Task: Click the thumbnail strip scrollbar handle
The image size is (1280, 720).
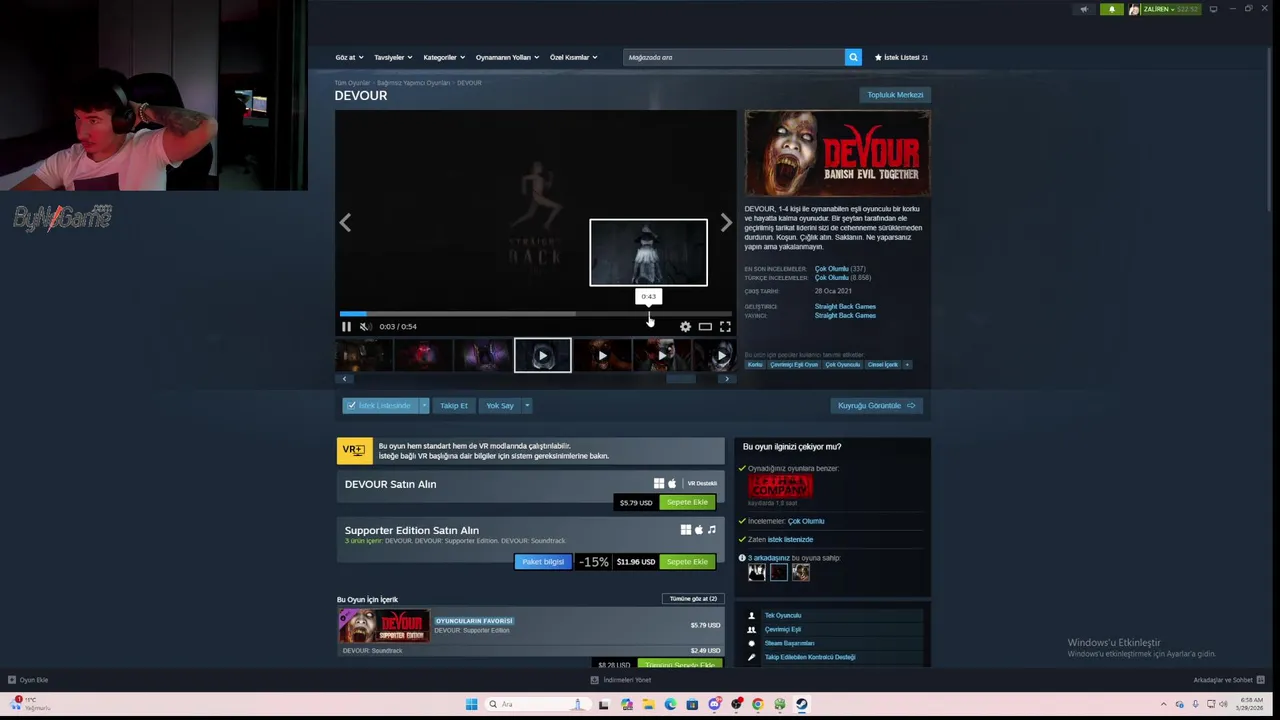Action: point(681,379)
